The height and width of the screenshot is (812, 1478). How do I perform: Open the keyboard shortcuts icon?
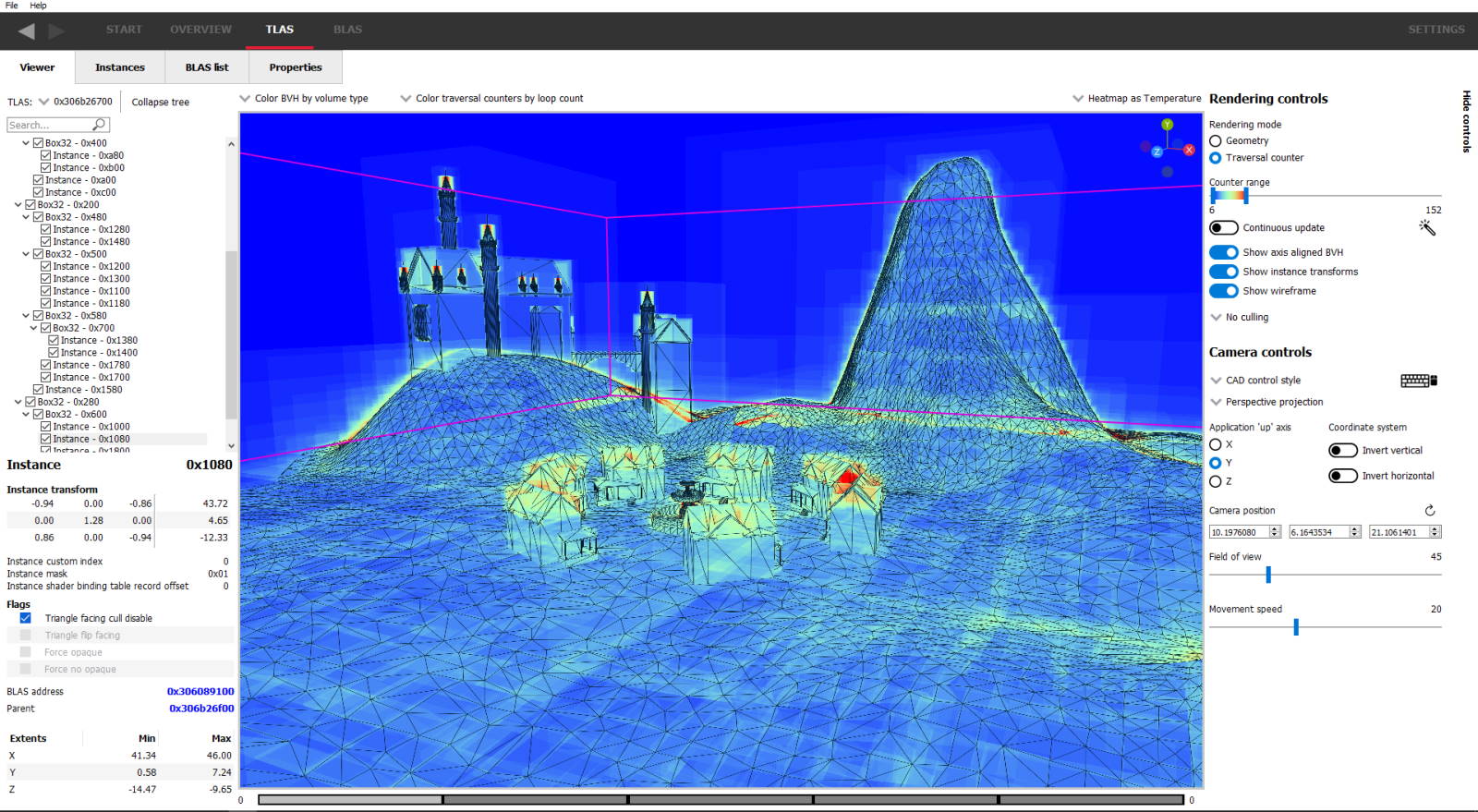pos(1418,381)
